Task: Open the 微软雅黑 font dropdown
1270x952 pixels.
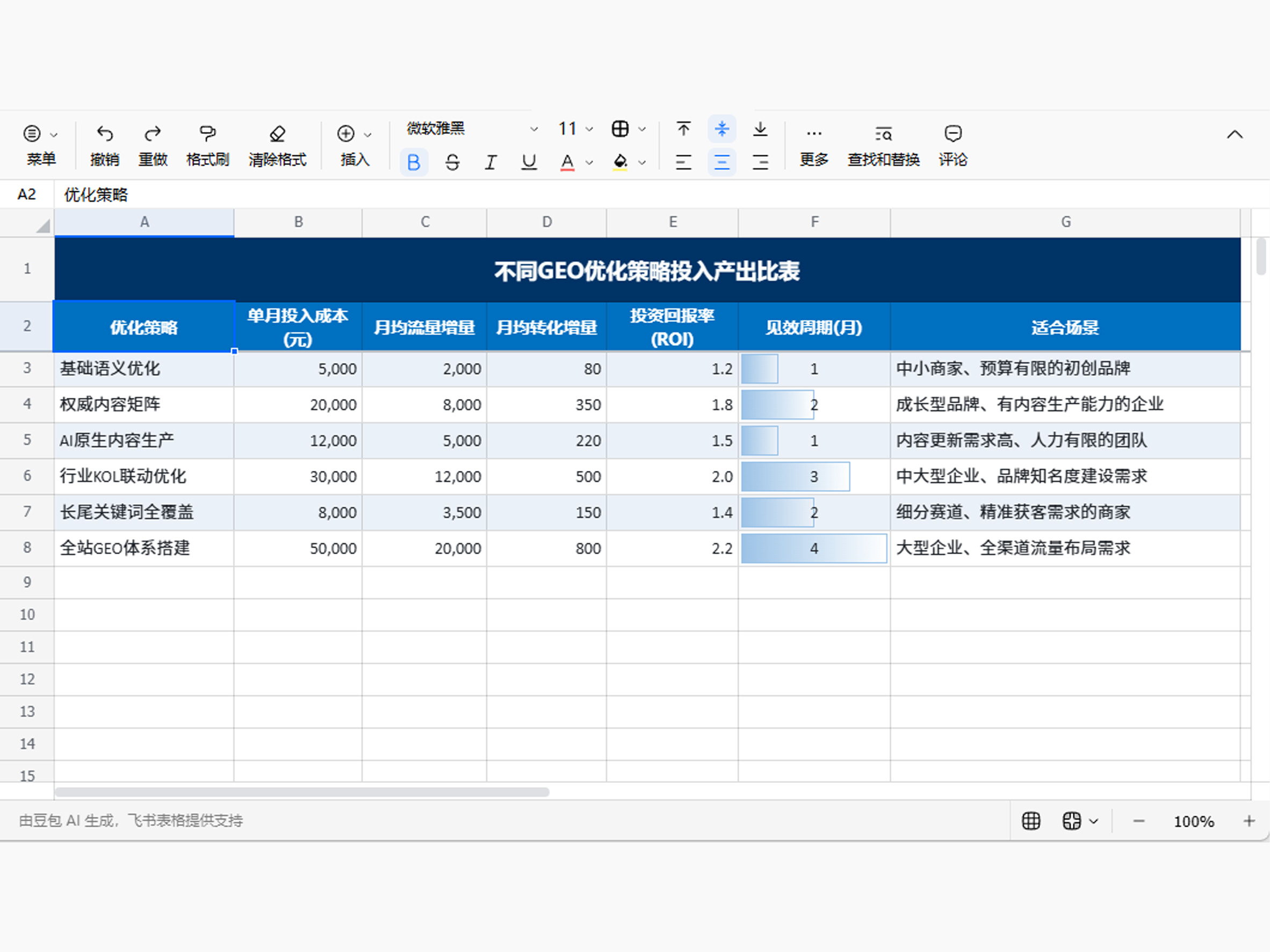Action: click(472, 128)
